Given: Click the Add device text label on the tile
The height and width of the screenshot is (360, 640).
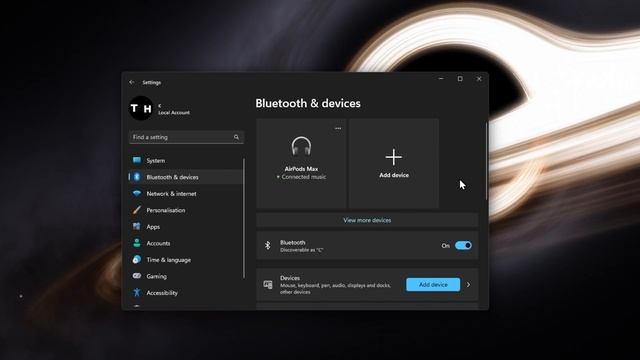Looking at the screenshot, I should 394,175.
